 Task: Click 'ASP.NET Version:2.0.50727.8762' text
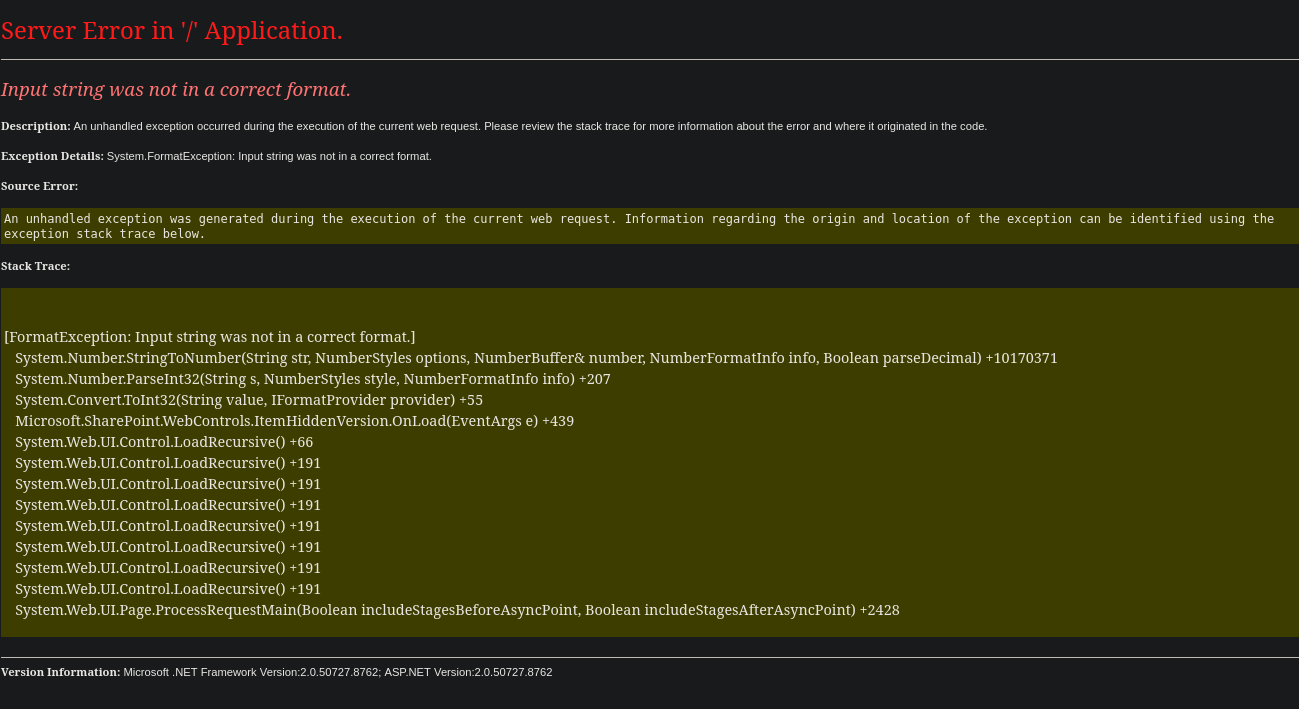[x=468, y=672]
